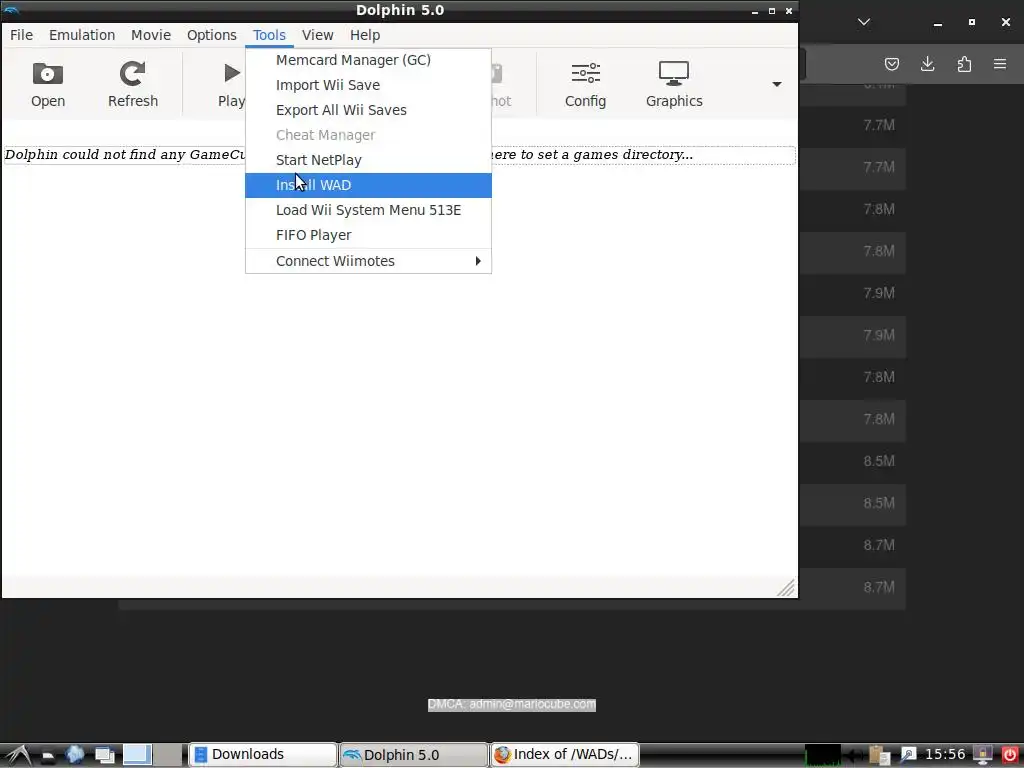
Task: Click the DMCA admin email link
Action: [x=511, y=704]
